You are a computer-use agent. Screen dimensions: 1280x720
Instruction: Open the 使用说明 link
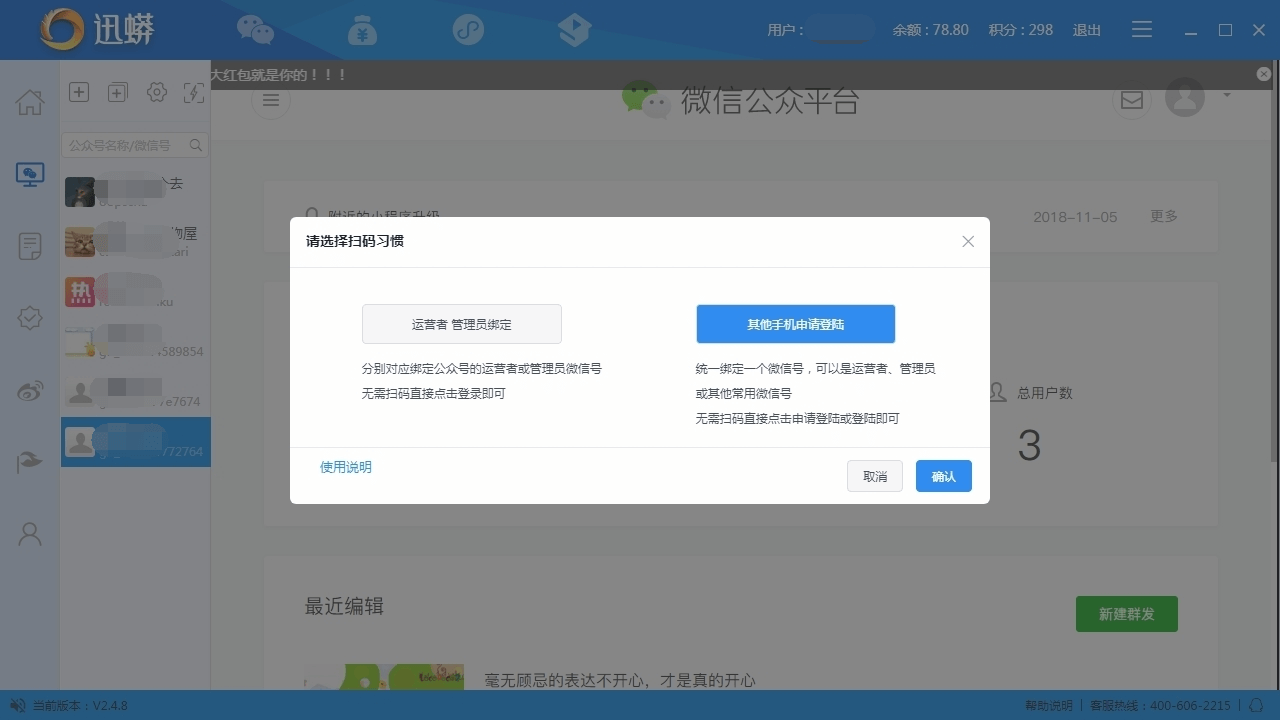(345, 467)
